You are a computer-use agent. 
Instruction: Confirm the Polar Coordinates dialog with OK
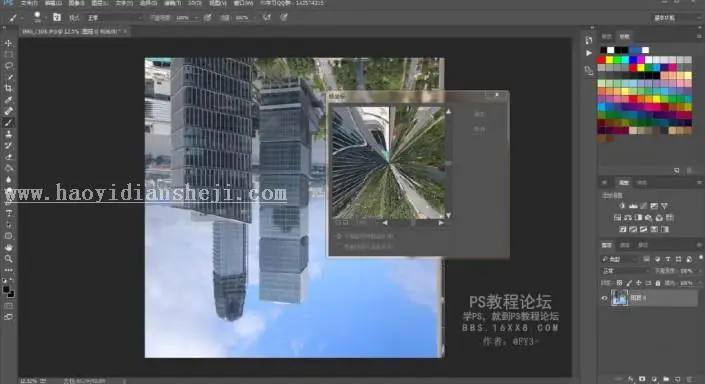tap(479, 114)
